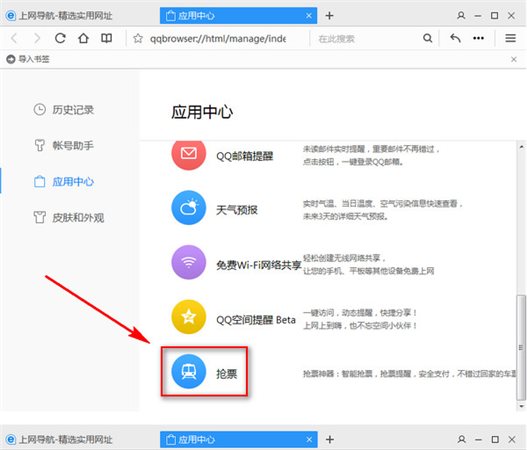Image resolution: width=527 pixels, height=450 pixels.
Task: Click the QQ邮箱提醒 envelope icon
Action: click(189, 154)
